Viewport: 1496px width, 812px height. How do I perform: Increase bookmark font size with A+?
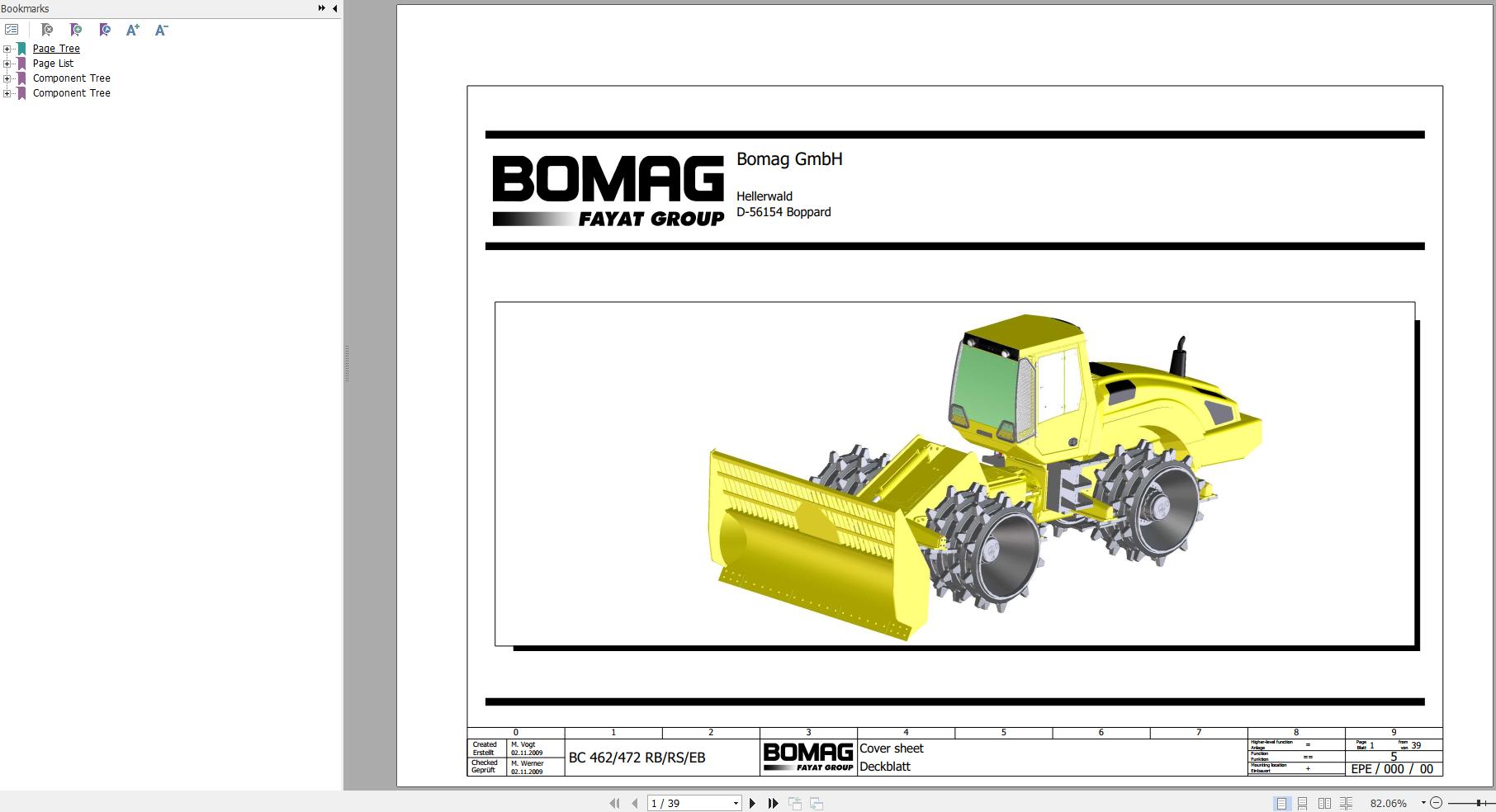tap(132, 30)
